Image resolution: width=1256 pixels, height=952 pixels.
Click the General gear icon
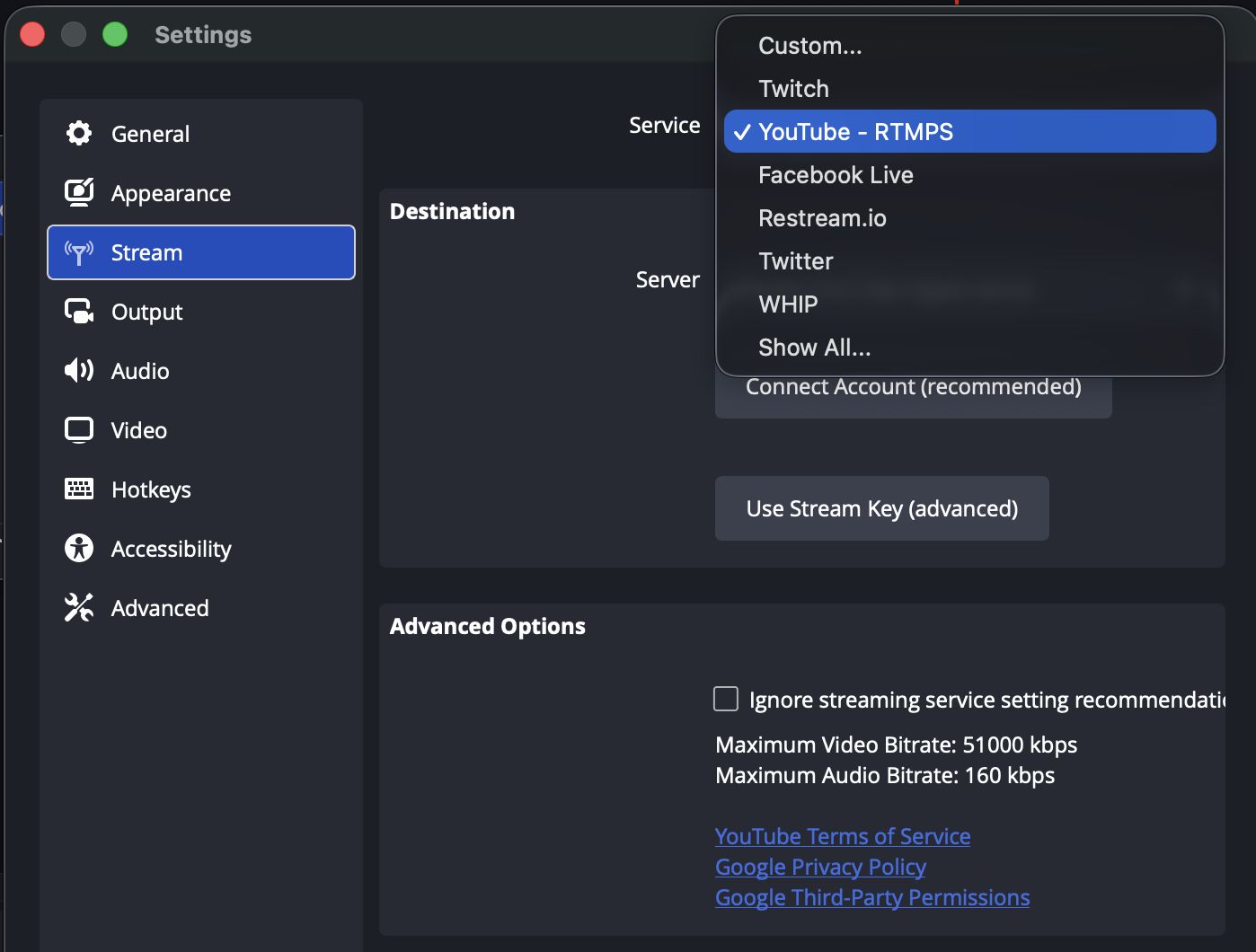[x=79, y=133]
